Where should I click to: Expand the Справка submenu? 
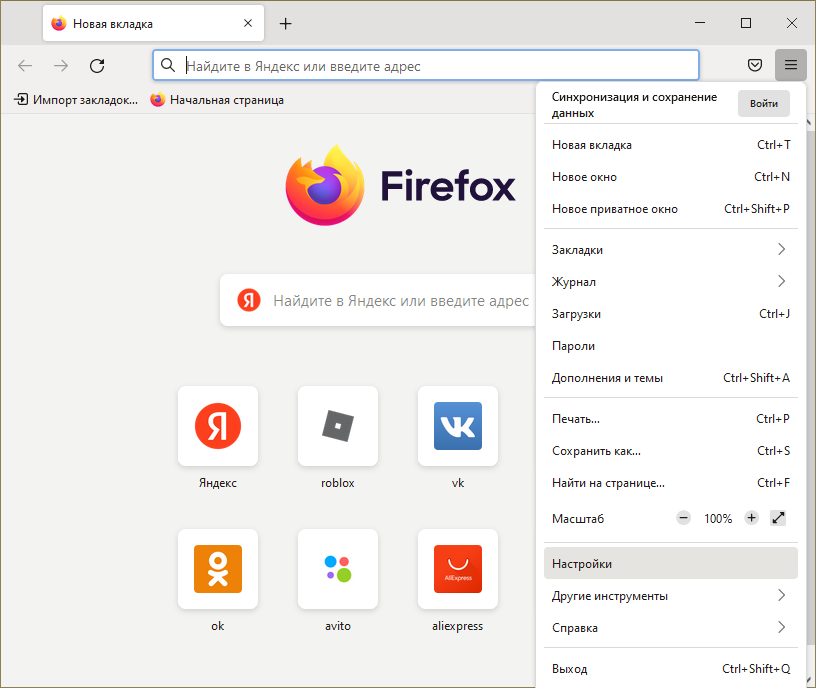pyautogui.click(x=671, y=628)
